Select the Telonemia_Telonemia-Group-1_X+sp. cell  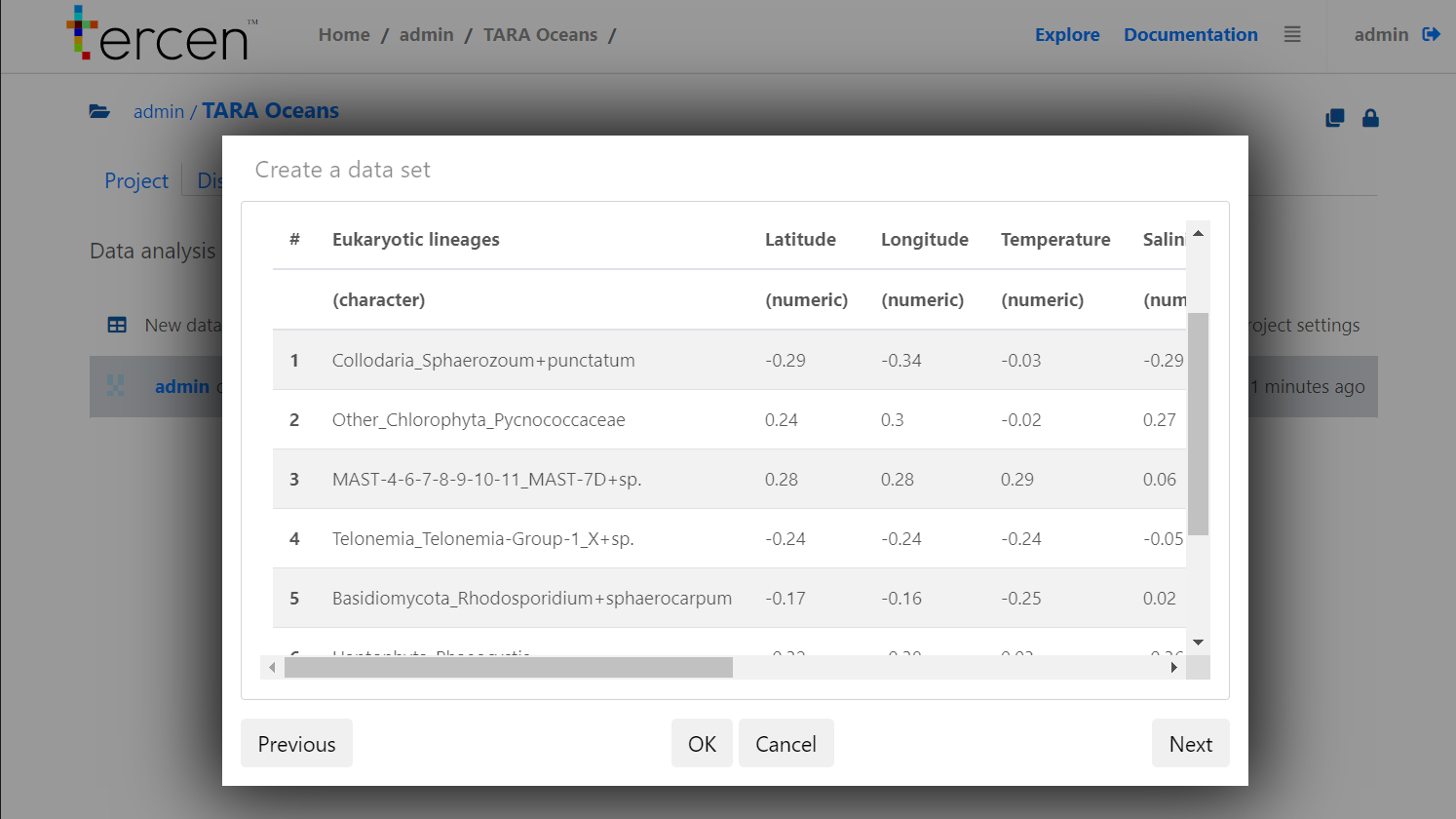click(x=482, y=539)
